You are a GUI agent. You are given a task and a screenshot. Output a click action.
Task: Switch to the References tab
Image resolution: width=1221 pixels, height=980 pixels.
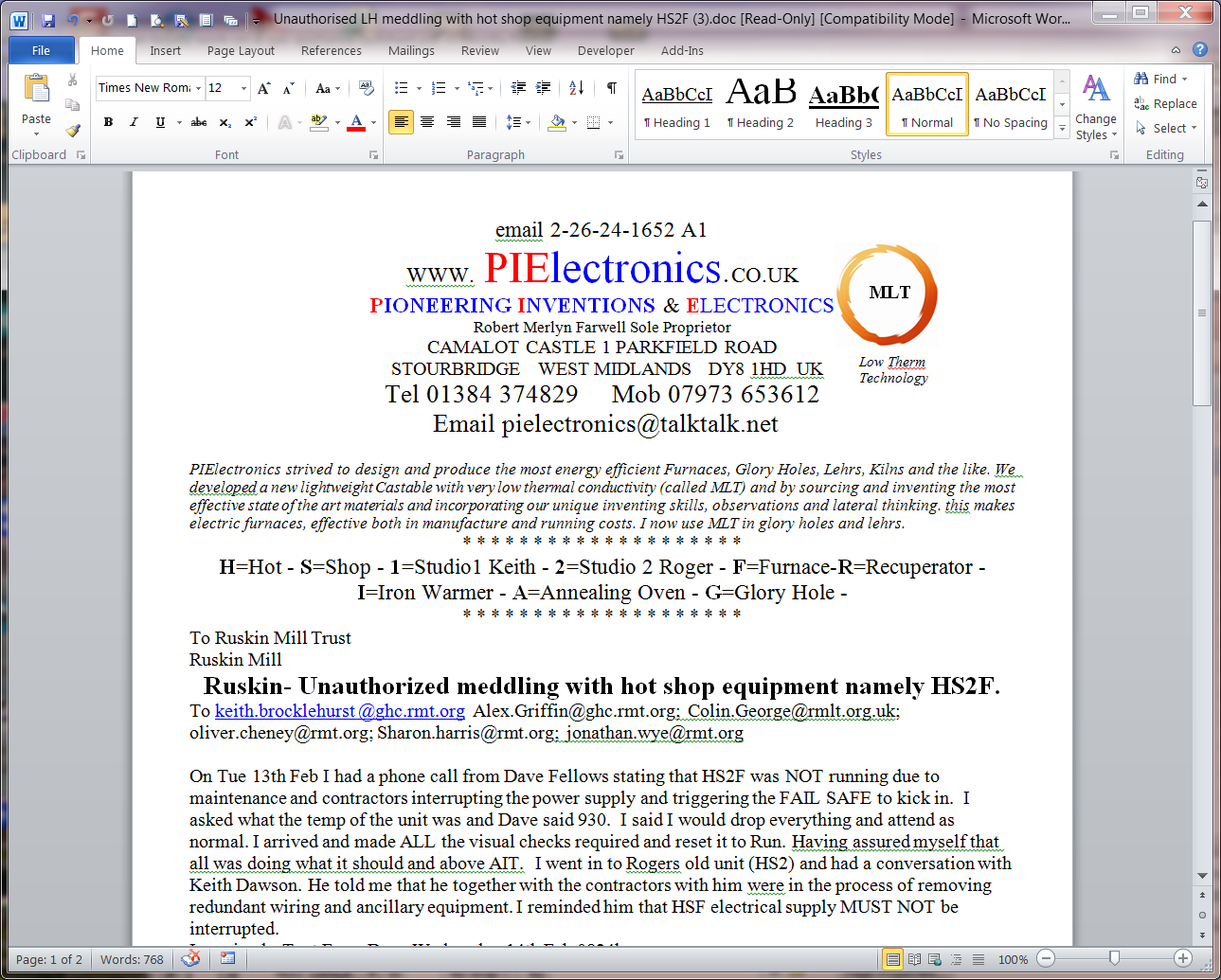[331, 50]
